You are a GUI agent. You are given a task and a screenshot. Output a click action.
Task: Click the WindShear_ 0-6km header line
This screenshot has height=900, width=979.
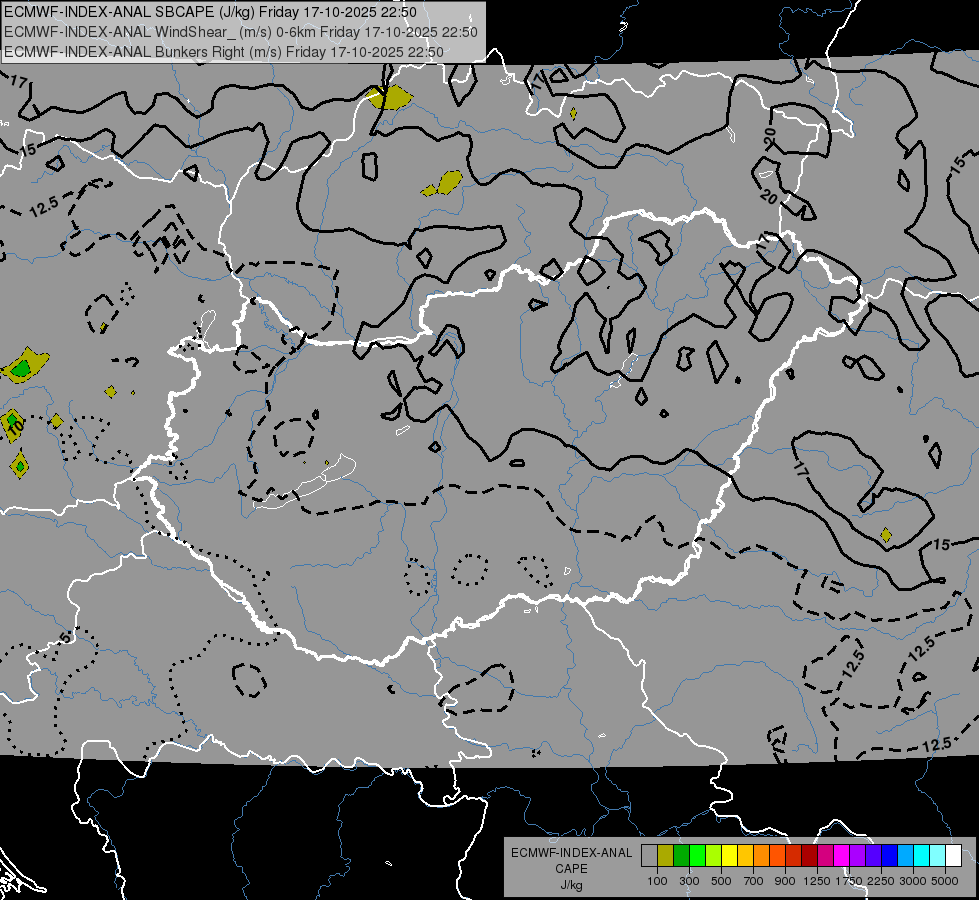coord(240,32)
